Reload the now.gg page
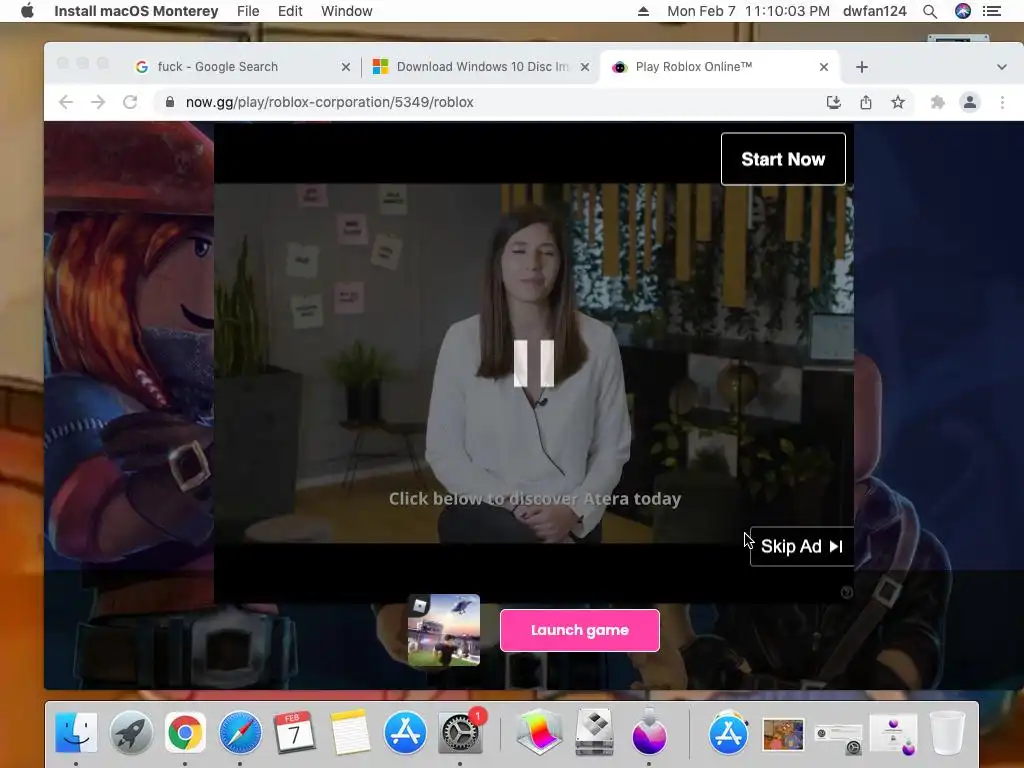 (130, 102)
